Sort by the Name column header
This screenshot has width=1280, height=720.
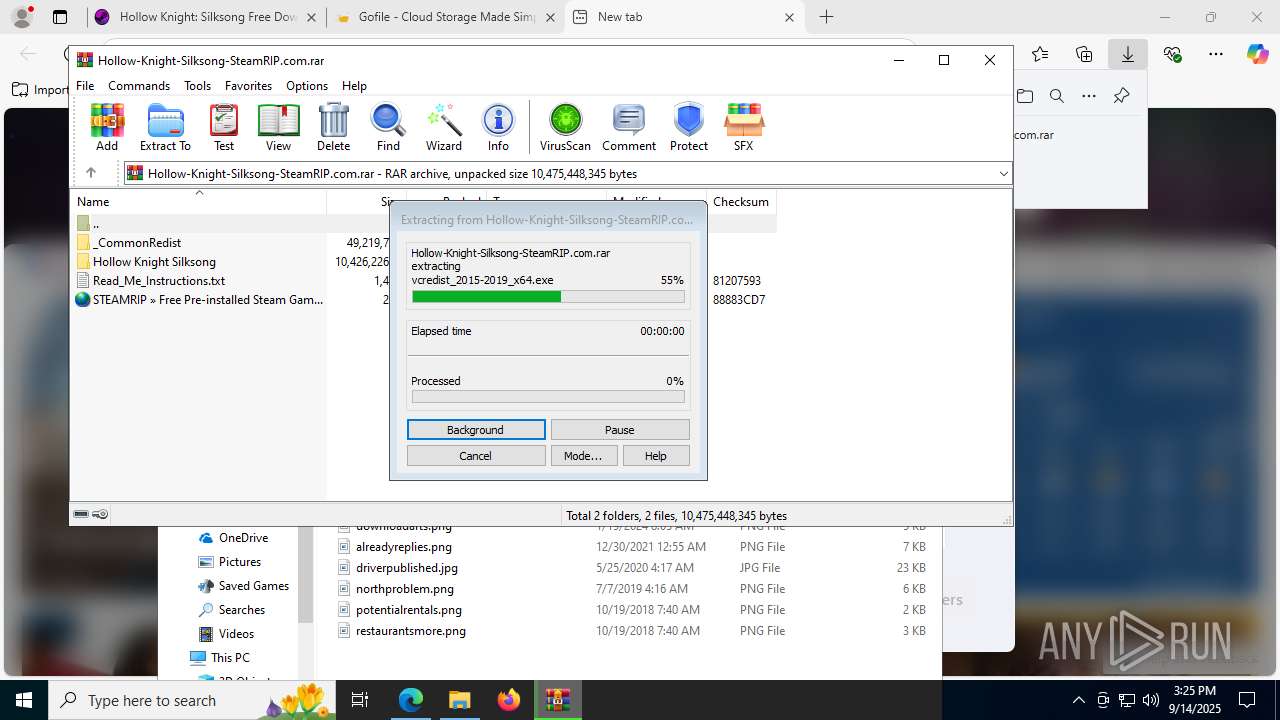pyautogui.click(x=198, y=201)
